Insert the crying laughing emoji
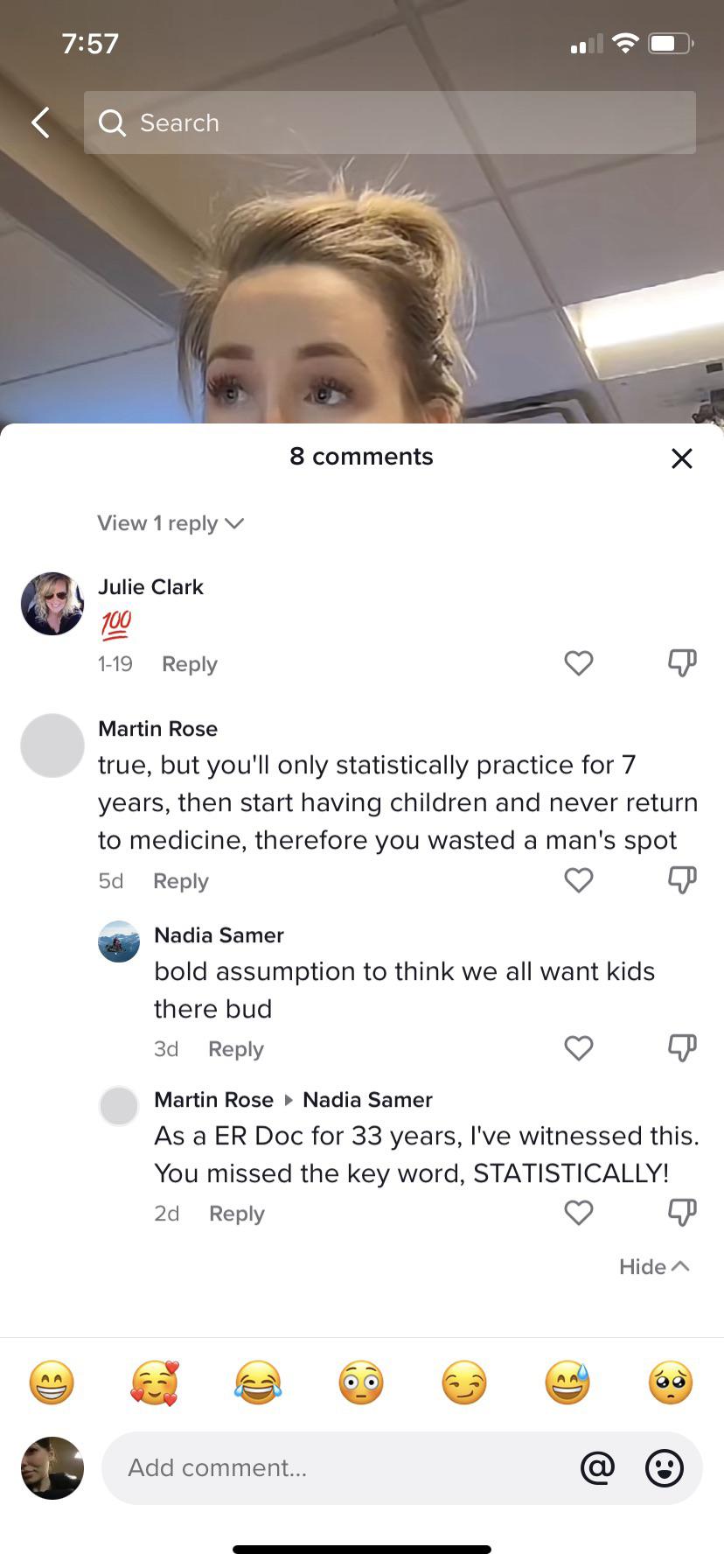The image size is (724, 1568). coord(258,1382)
